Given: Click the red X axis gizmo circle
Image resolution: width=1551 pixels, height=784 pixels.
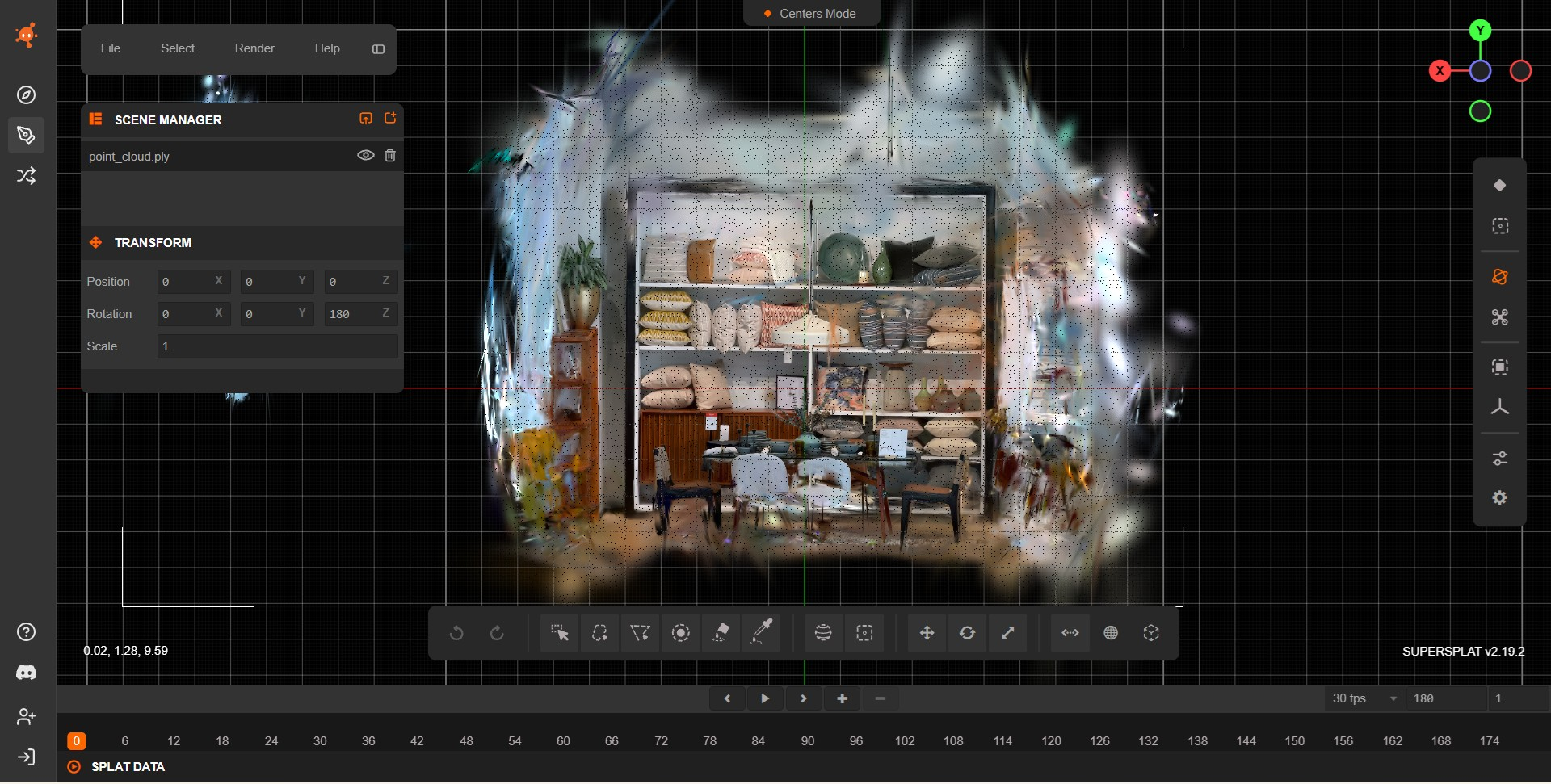Looking at the screenshot, I should (x=1440, y=71).
